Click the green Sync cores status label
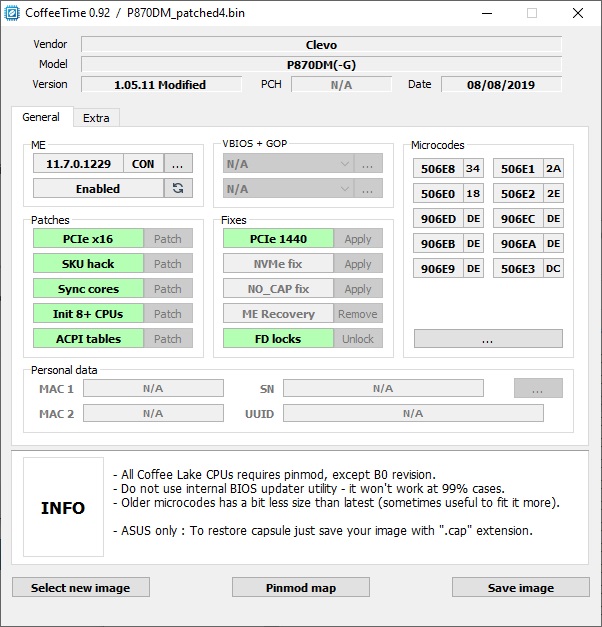Viewport: 602px width, 627px height. pos(88,288)
